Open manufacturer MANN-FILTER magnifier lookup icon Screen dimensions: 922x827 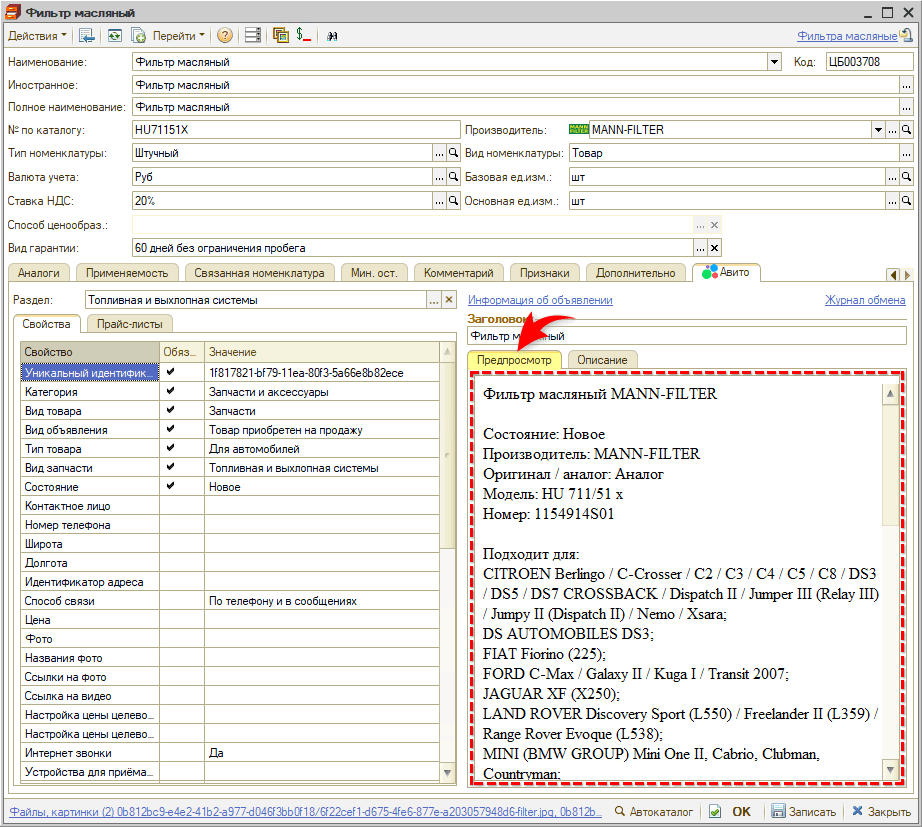pos(906,130)
